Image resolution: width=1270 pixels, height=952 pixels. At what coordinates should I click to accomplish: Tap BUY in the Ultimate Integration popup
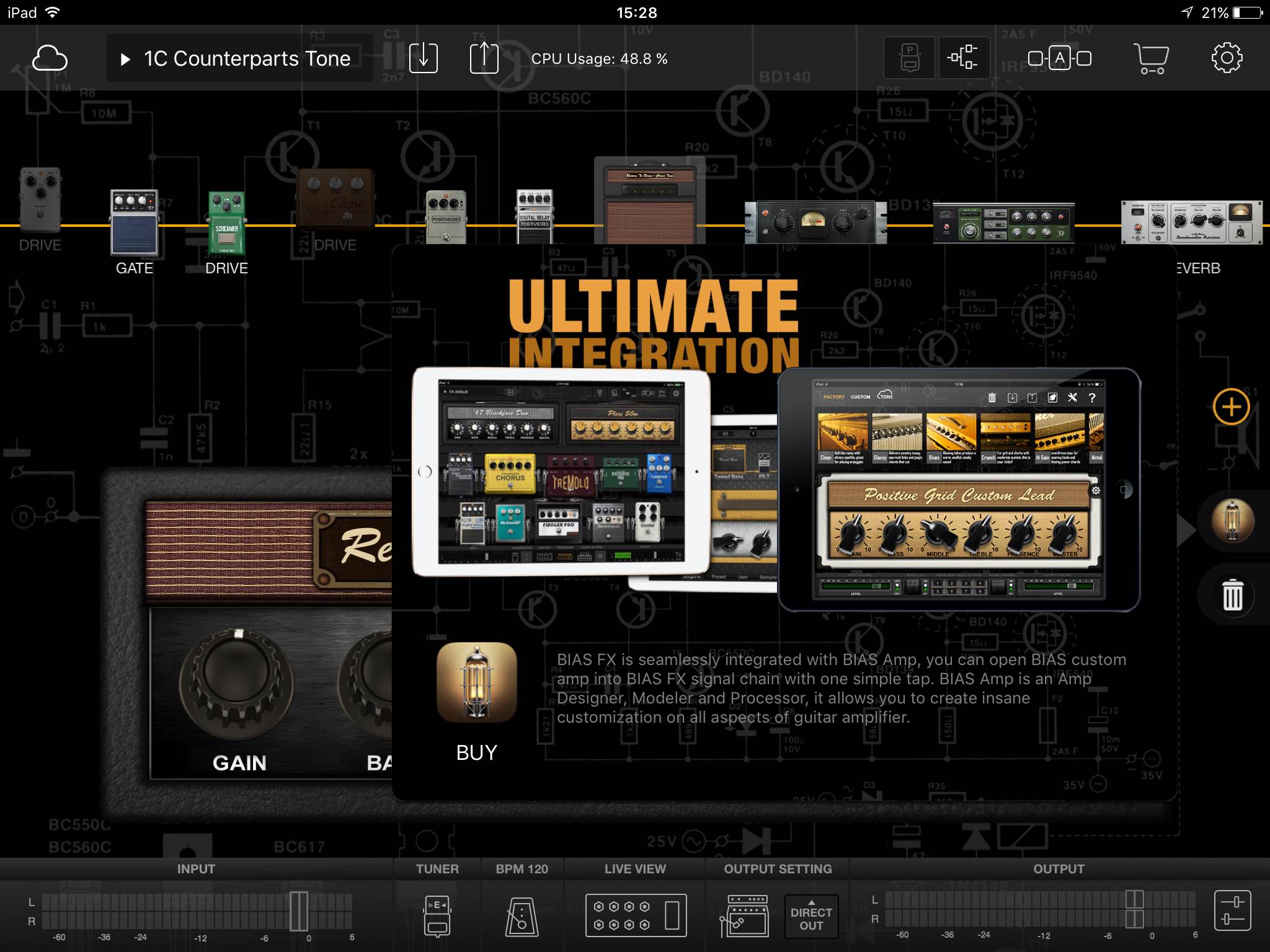(x=476, y=752)
